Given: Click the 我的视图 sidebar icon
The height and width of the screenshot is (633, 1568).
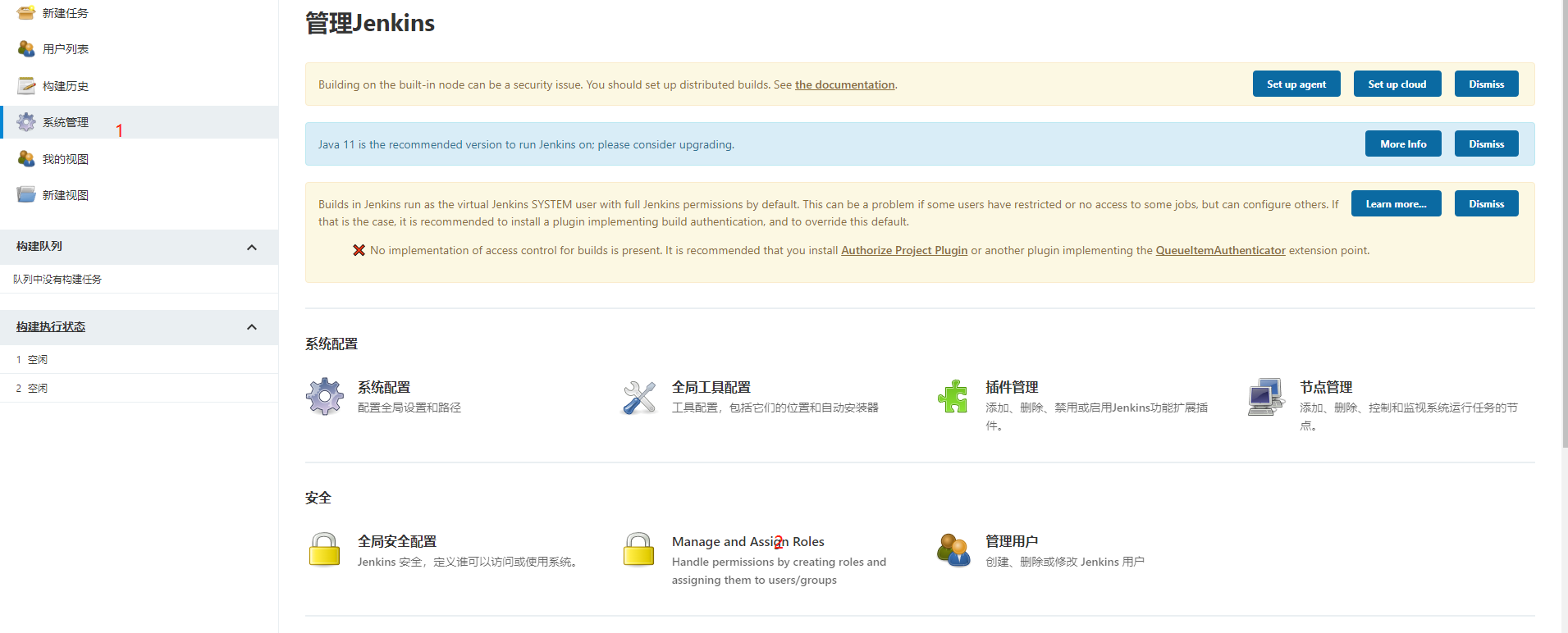Looking at the screenshot, I should coord(26,158).
